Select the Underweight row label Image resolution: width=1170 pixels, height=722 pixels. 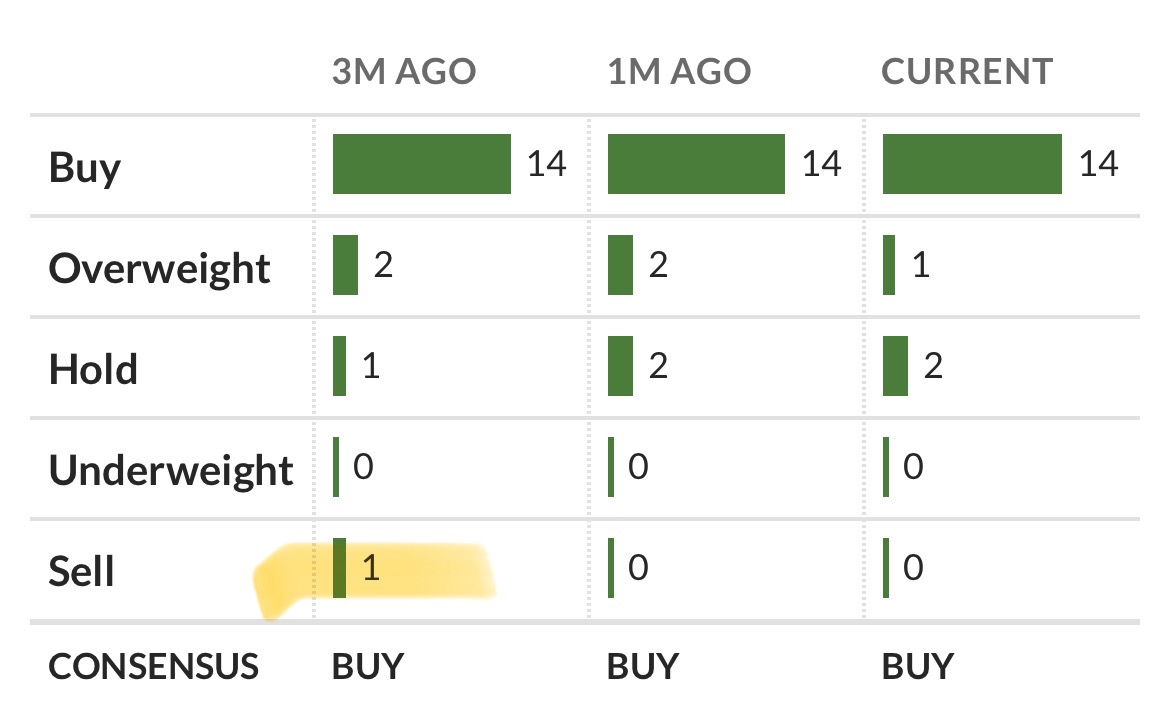pyautogui.click(x=171, y=470)
